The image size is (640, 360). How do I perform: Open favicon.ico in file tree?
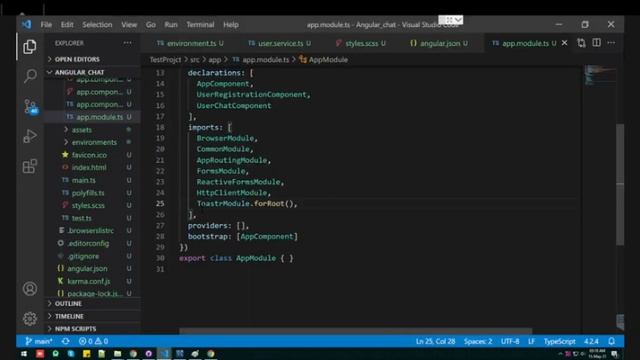pos(89,155)
